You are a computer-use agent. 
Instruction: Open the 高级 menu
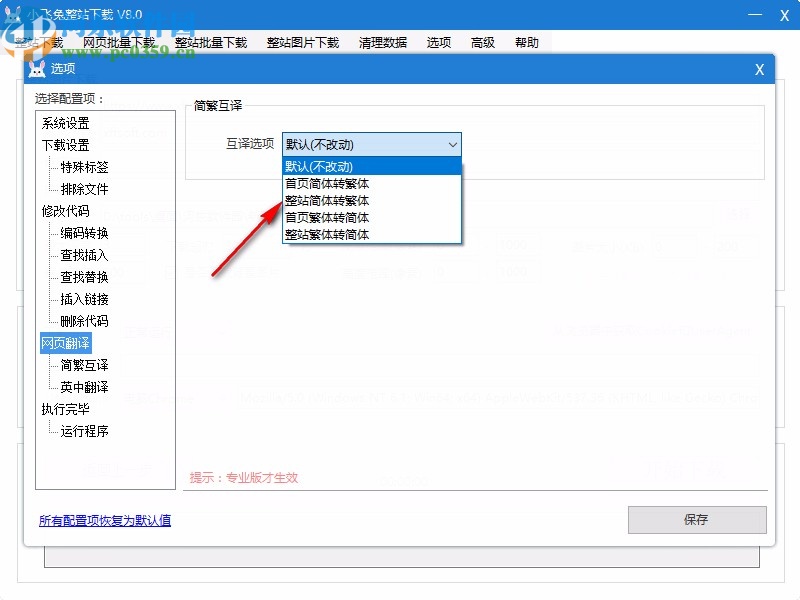tap(482, 42)
